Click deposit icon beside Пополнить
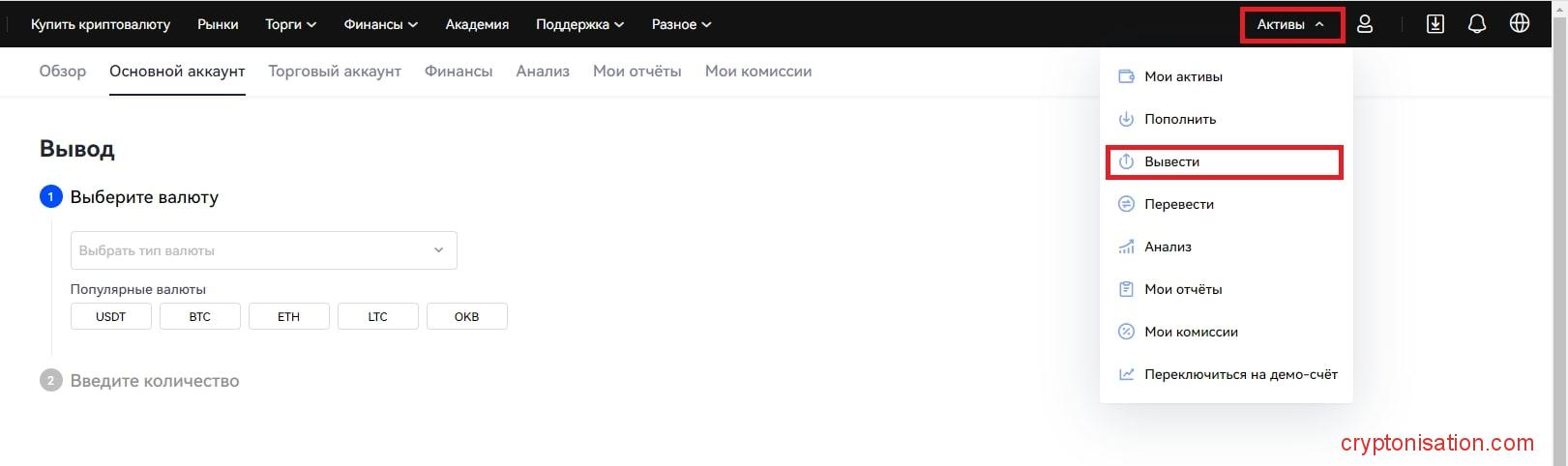This screenshot has height=466, width=1568. [1126, 119]
